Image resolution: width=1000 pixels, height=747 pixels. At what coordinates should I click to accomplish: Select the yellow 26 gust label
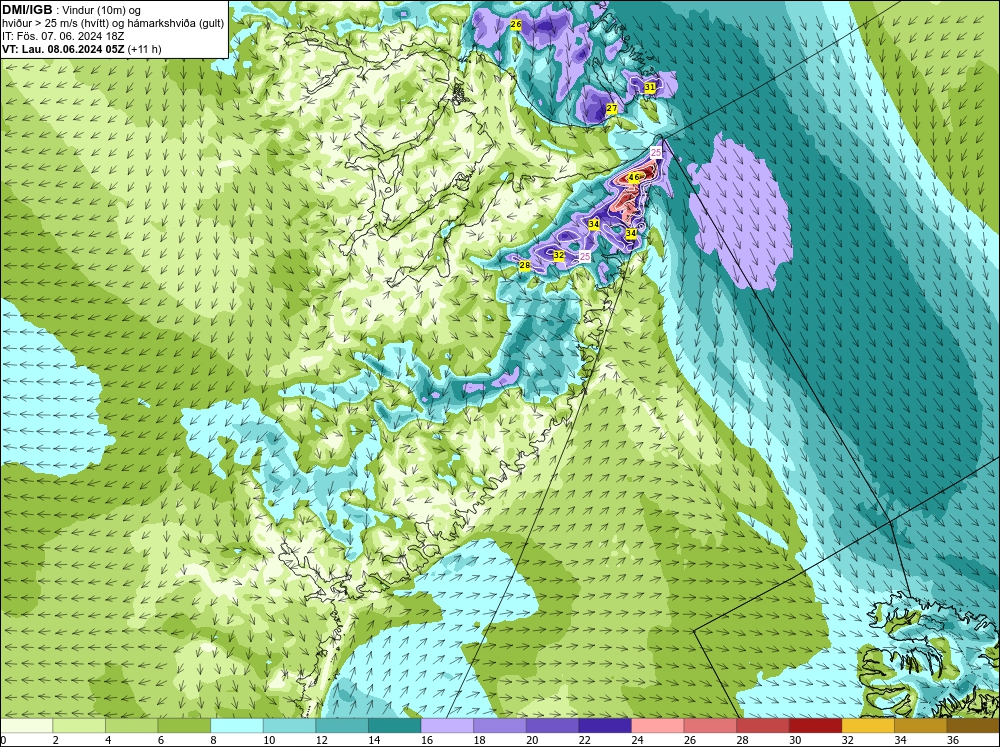tap(516, 24)
